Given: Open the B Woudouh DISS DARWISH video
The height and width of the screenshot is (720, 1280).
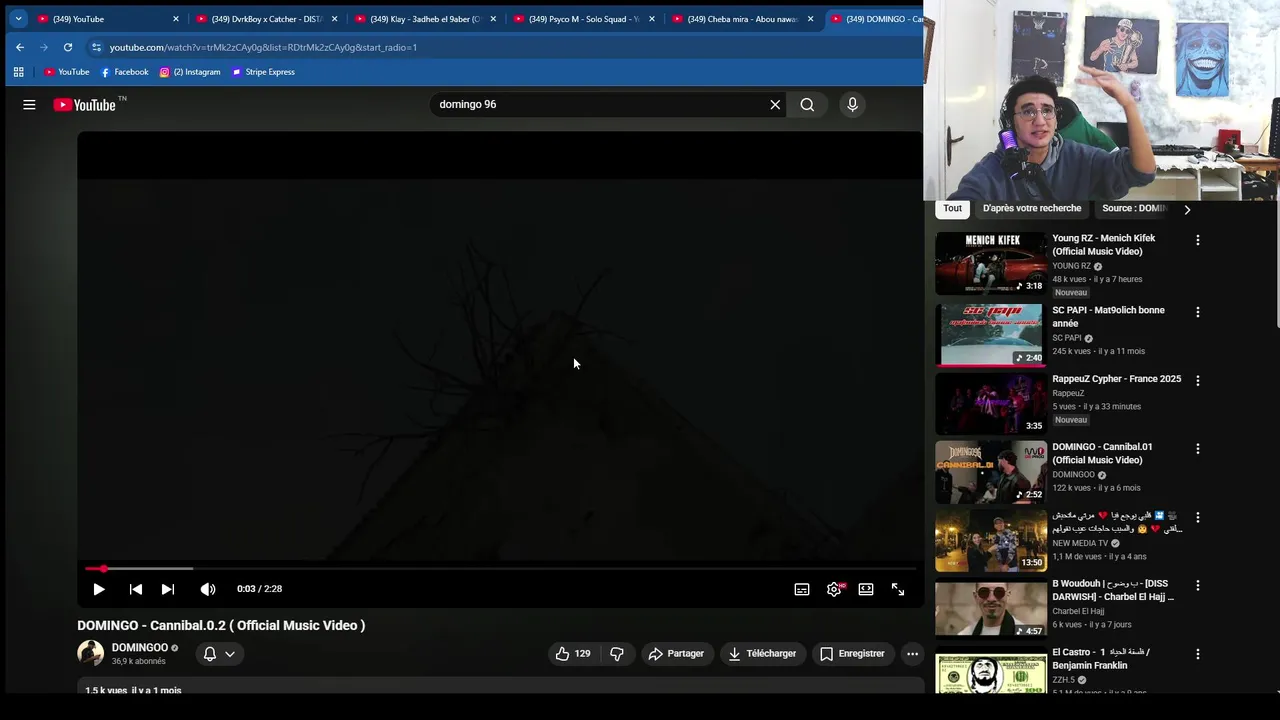Looking at the screenshot, I should click(991, 609).
